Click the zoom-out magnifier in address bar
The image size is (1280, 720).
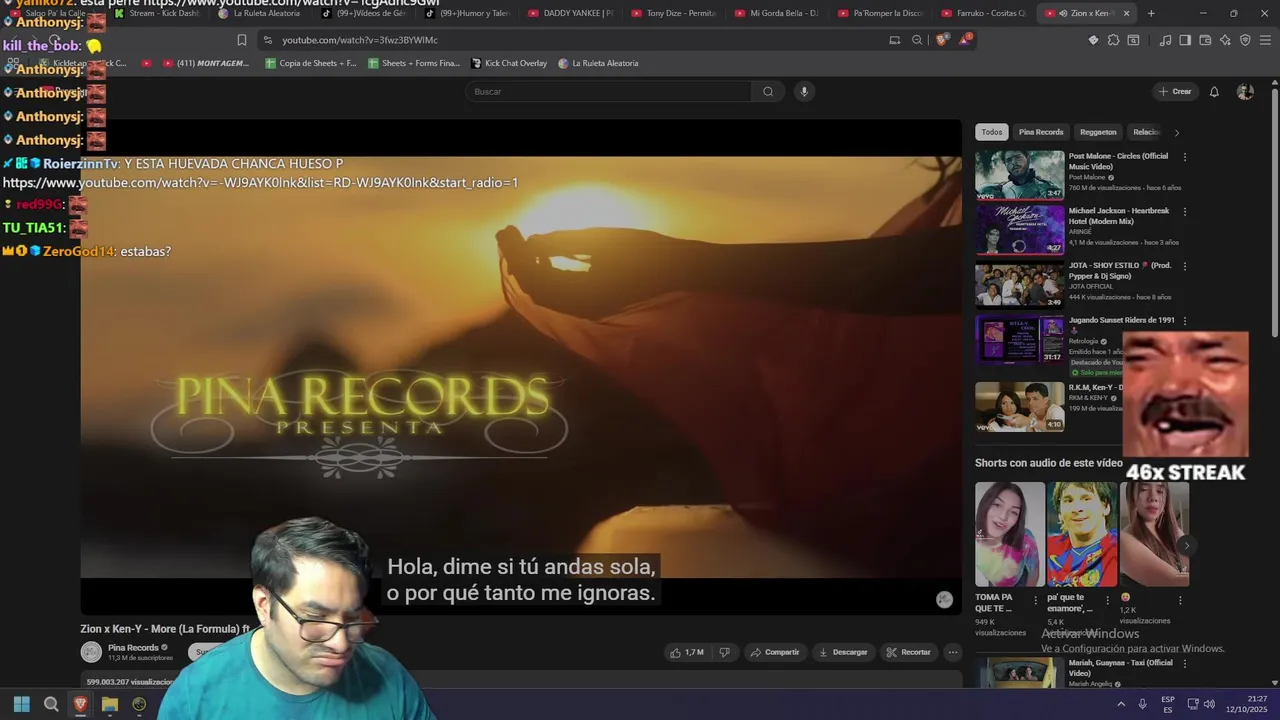click(917, 40)
